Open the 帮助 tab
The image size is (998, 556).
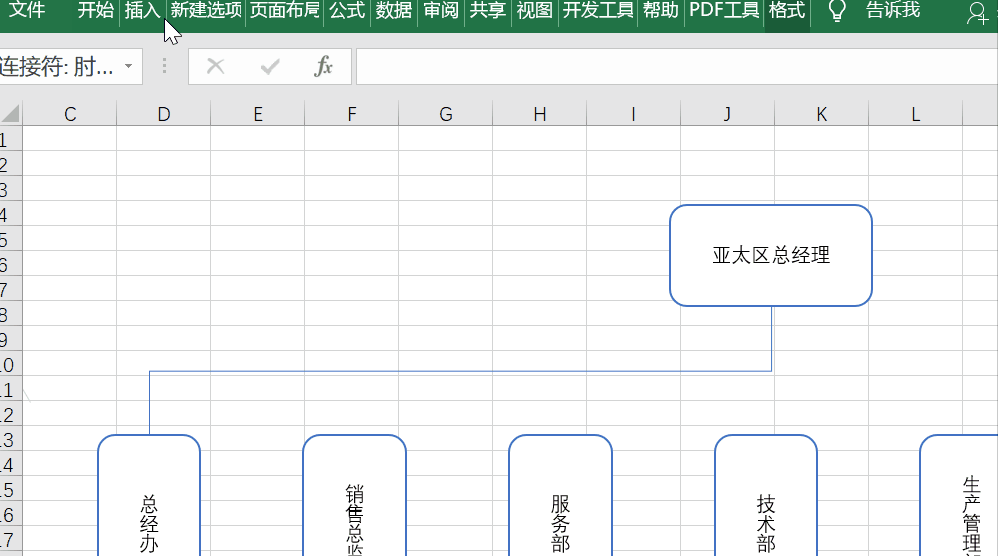pos(661,10)
